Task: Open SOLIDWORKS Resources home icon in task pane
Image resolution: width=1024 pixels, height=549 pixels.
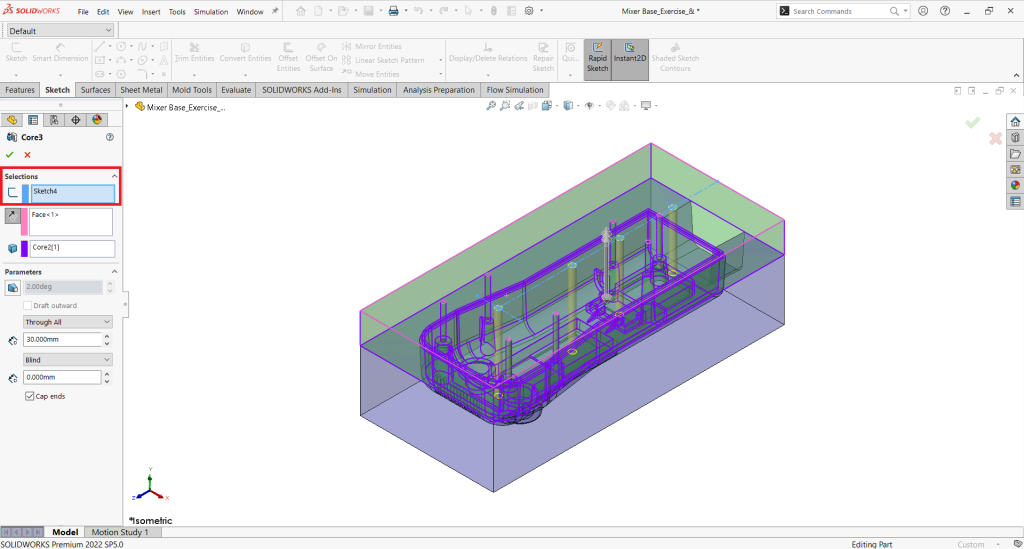Action: 1015,122
